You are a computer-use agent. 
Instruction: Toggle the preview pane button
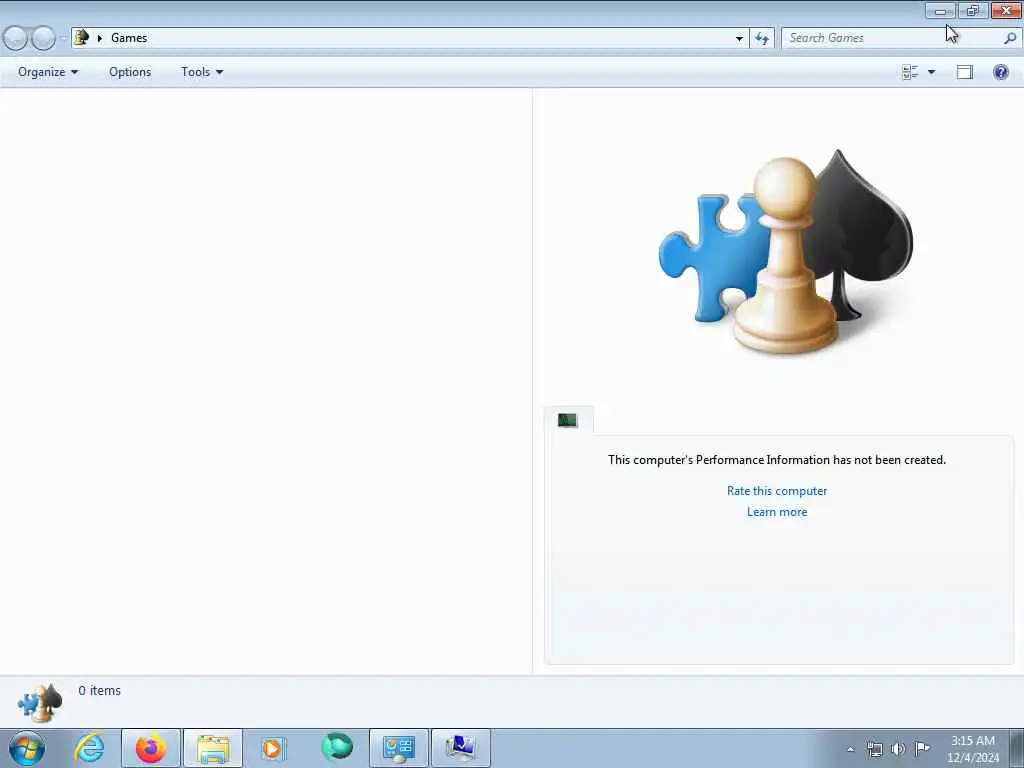point(965,72)
